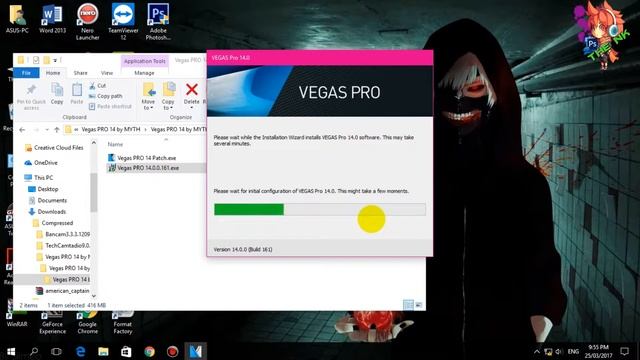Screen dimensions: 640x360
Task: Click the installer green progress bar
Action: [x=249, y=209]
